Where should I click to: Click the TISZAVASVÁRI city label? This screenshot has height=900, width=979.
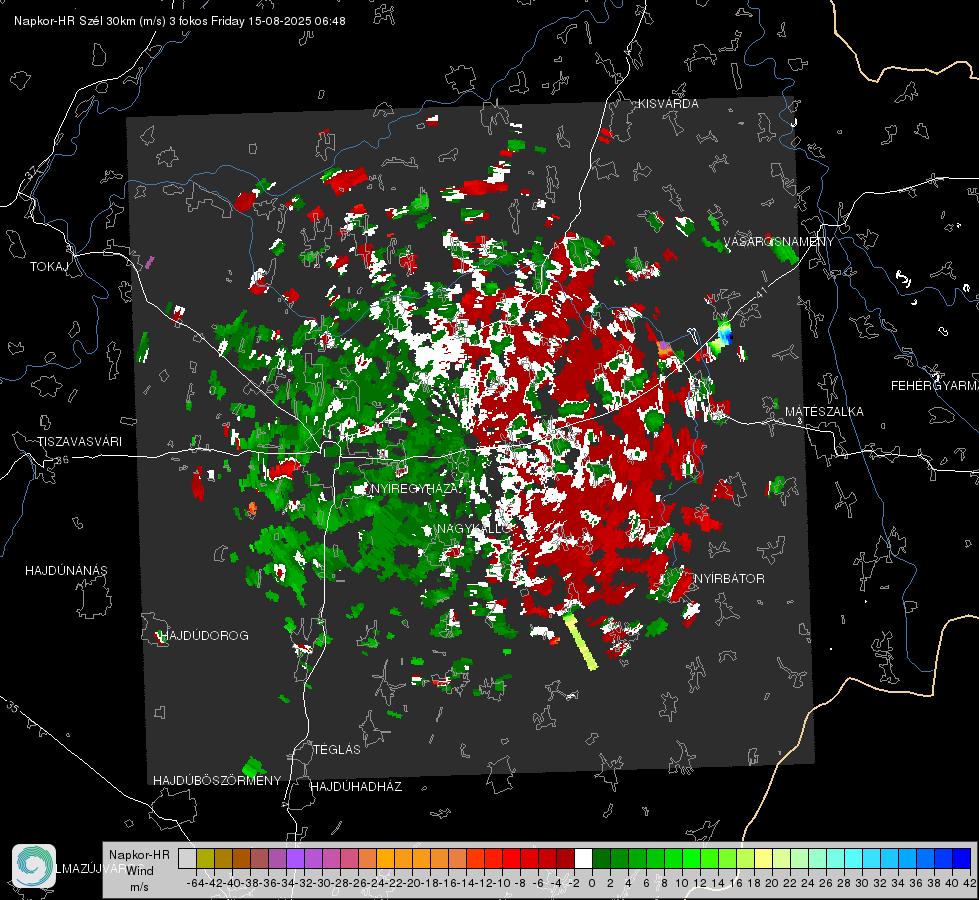pos(79,442)
